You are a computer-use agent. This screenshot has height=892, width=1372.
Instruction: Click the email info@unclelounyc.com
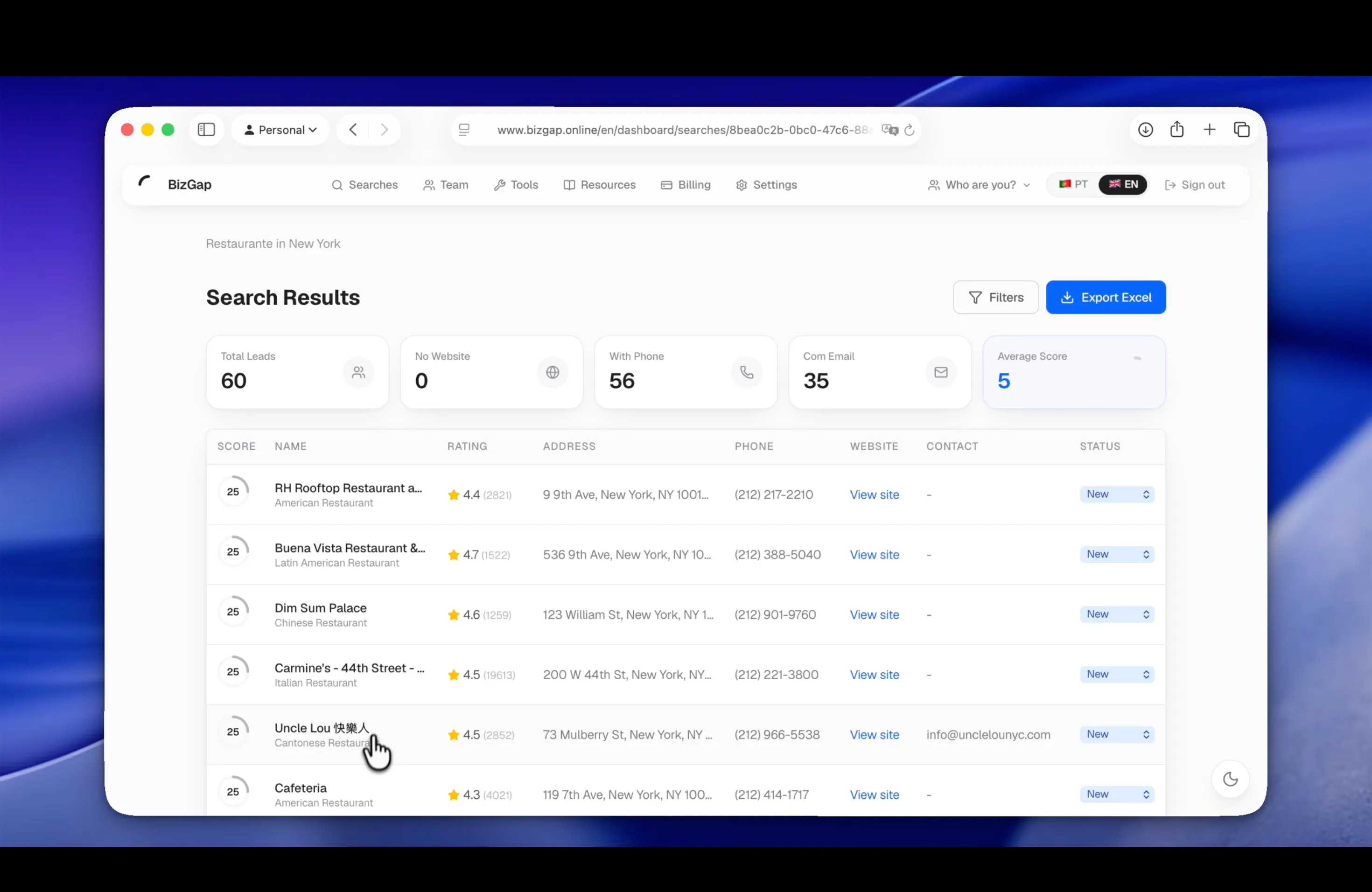coord(988,735)
